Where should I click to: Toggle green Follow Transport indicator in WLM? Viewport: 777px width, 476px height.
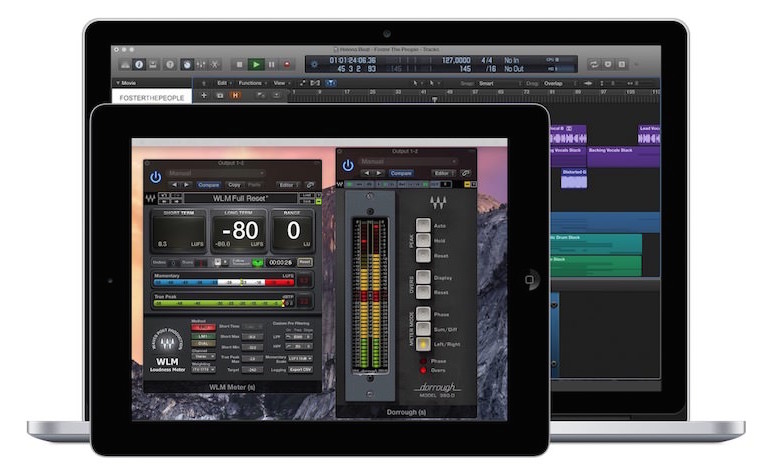pos(258,262)
